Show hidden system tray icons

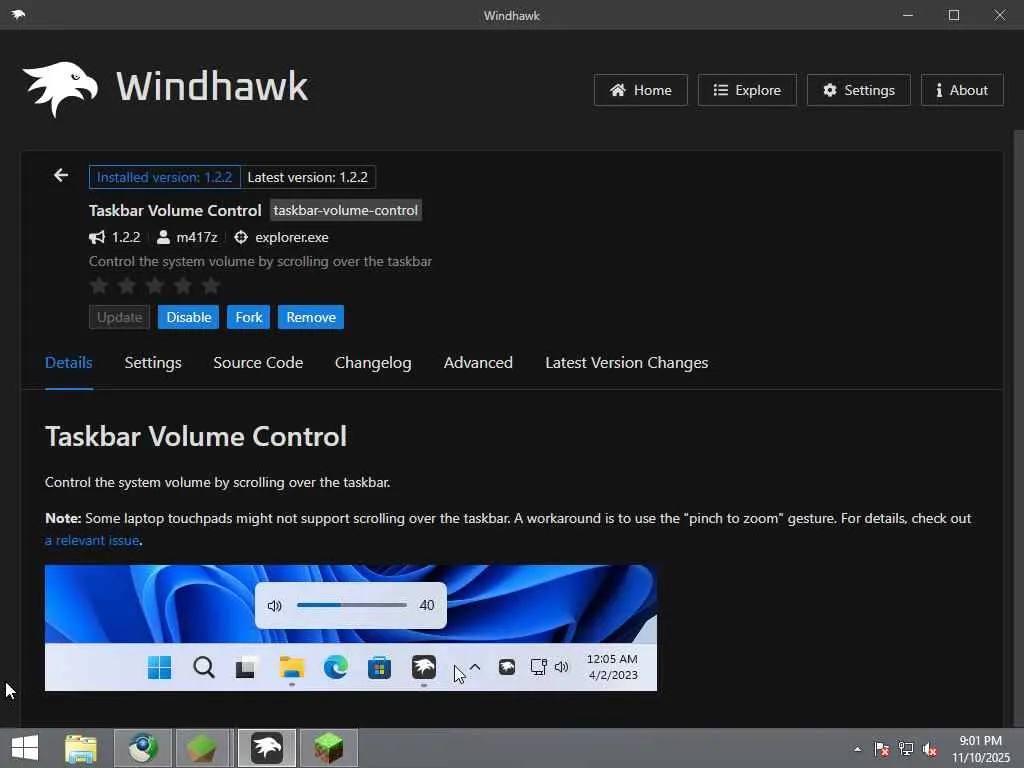coord(857,749)
